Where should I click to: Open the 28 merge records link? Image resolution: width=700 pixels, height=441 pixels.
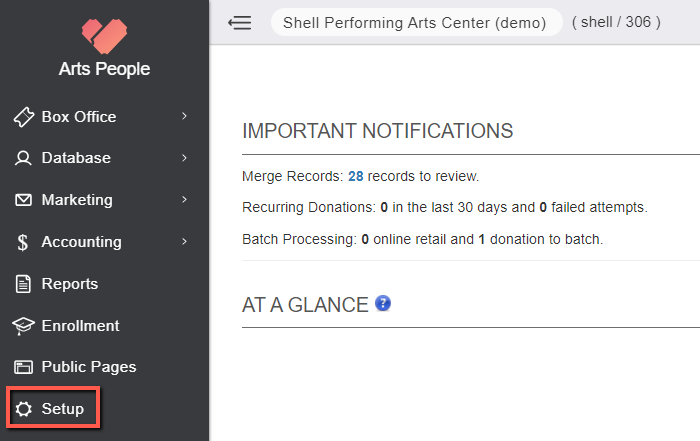(356, 176)
